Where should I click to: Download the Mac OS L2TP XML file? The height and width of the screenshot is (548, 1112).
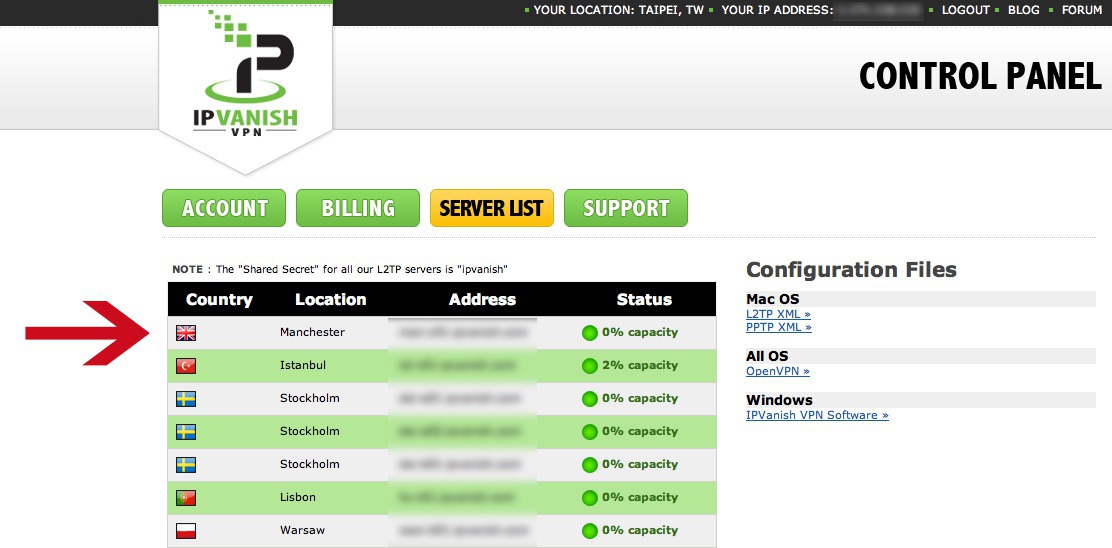(x=778, y=313)
